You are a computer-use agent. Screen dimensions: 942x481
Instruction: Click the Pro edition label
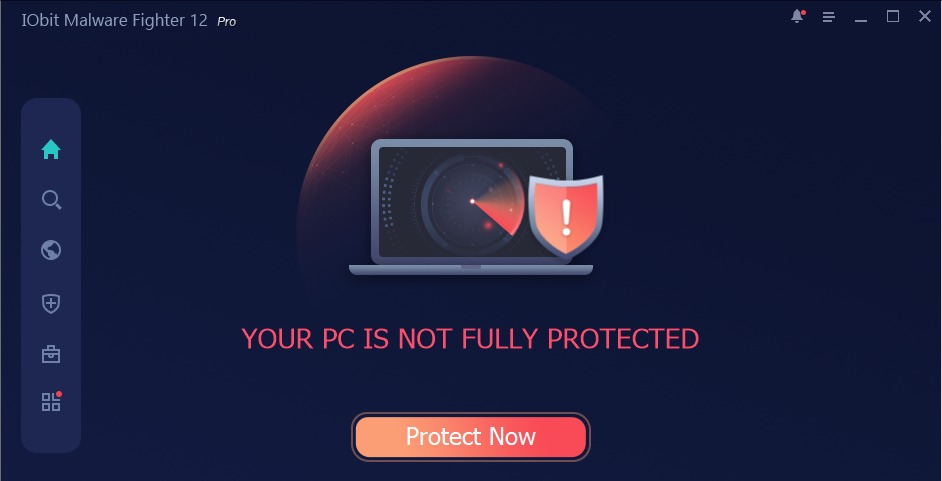pyautogui.click(x=226, y=22)
